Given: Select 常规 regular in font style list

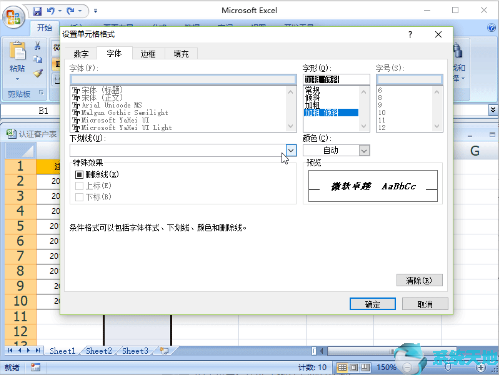Looking at the screenshot, I should (312, 90).
